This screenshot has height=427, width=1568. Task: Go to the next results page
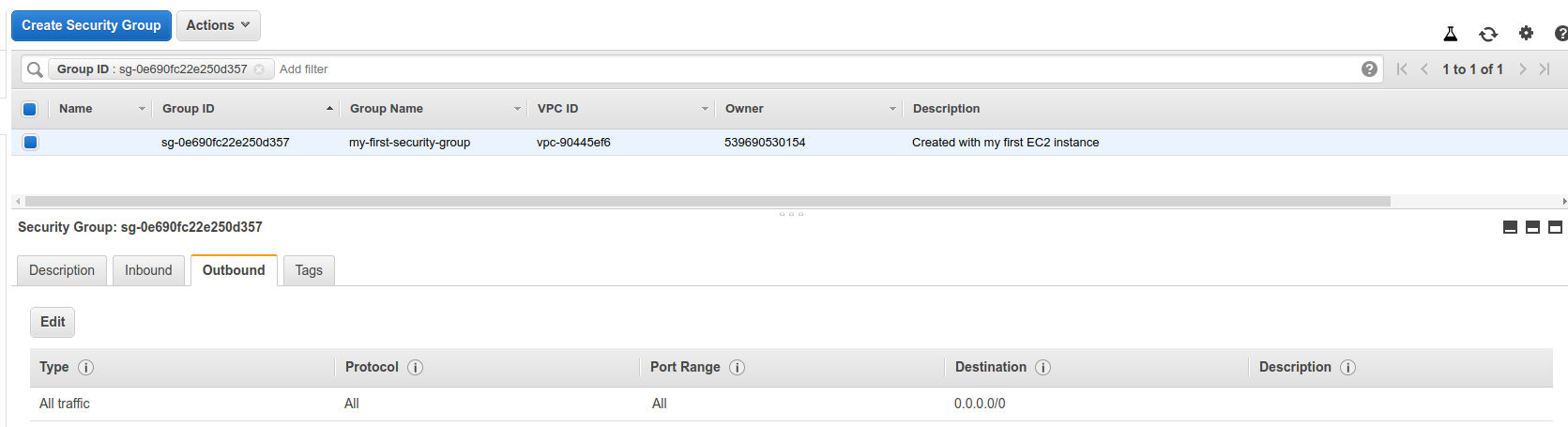point(1522,69)
